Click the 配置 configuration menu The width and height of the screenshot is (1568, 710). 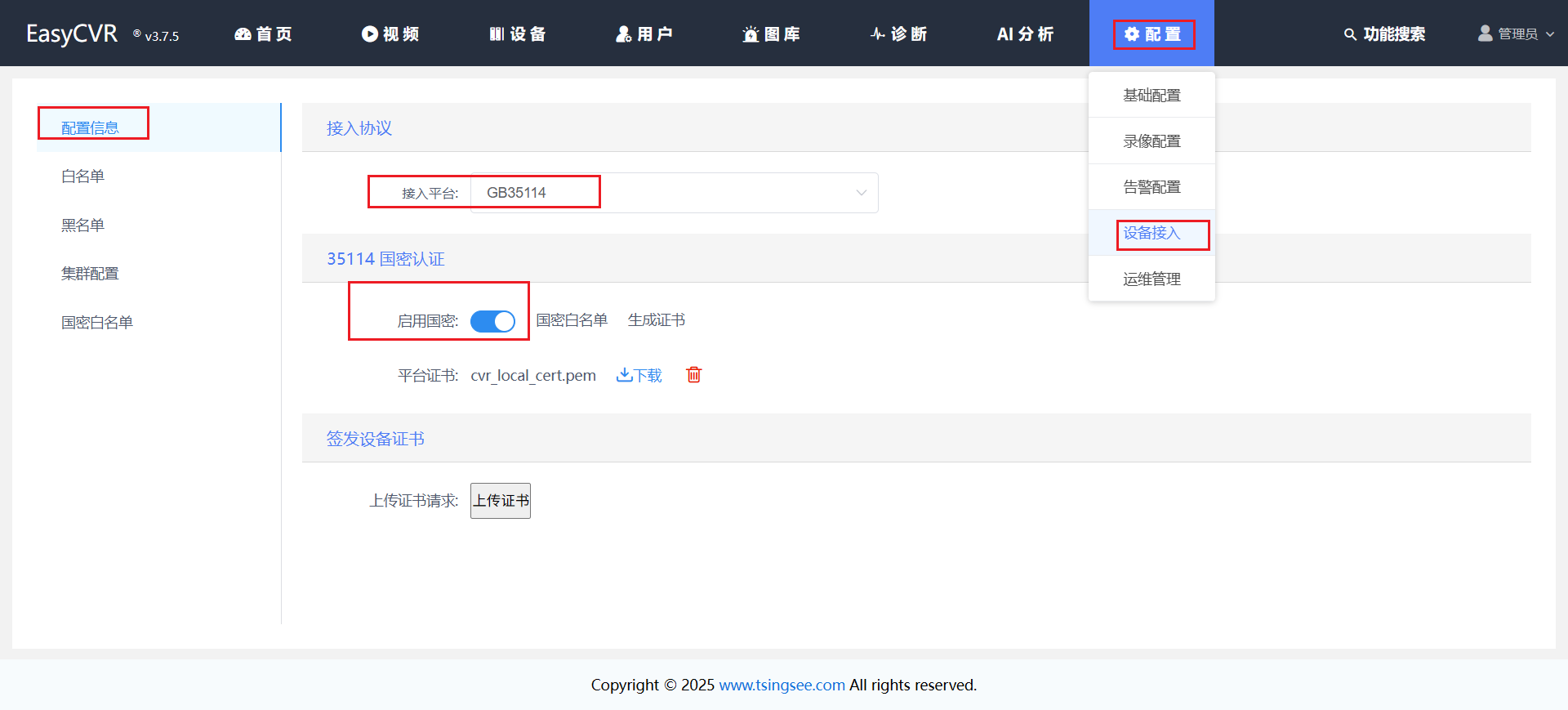(x=1152, y=33)
